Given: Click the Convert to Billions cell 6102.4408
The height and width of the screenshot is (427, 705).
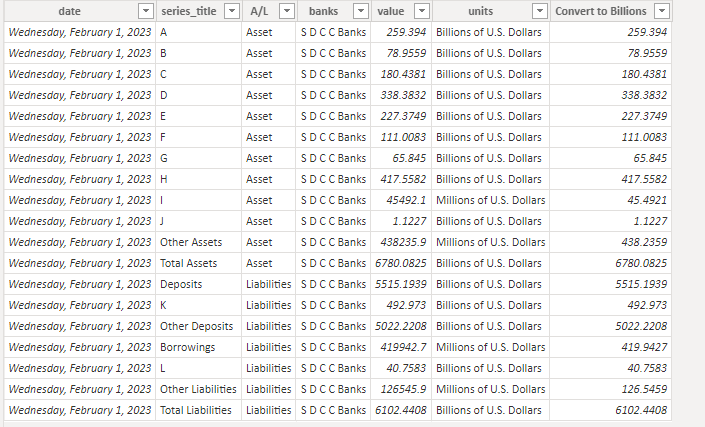Looking at the screenshot, I should (x=611, y=410).
